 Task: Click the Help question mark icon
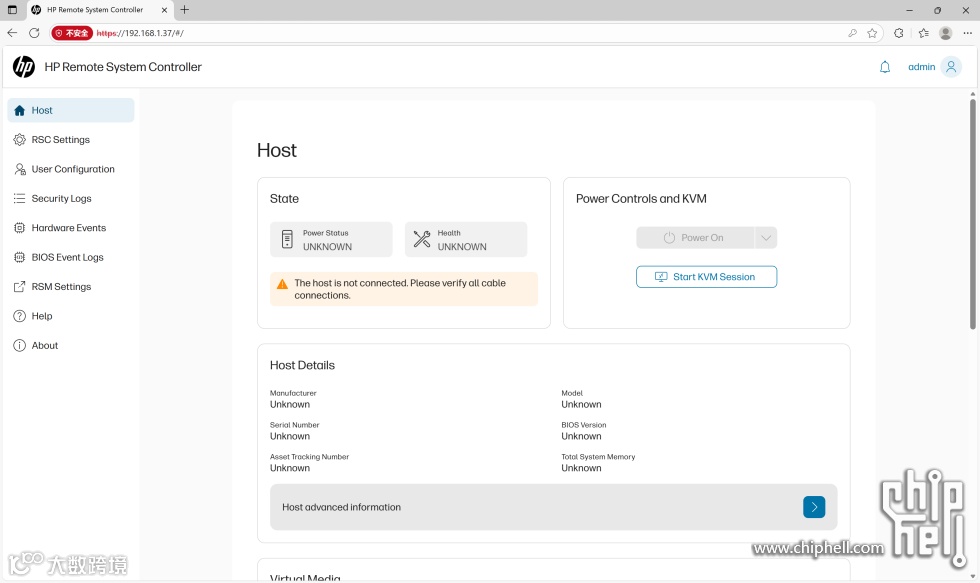[x=19, y=316]
